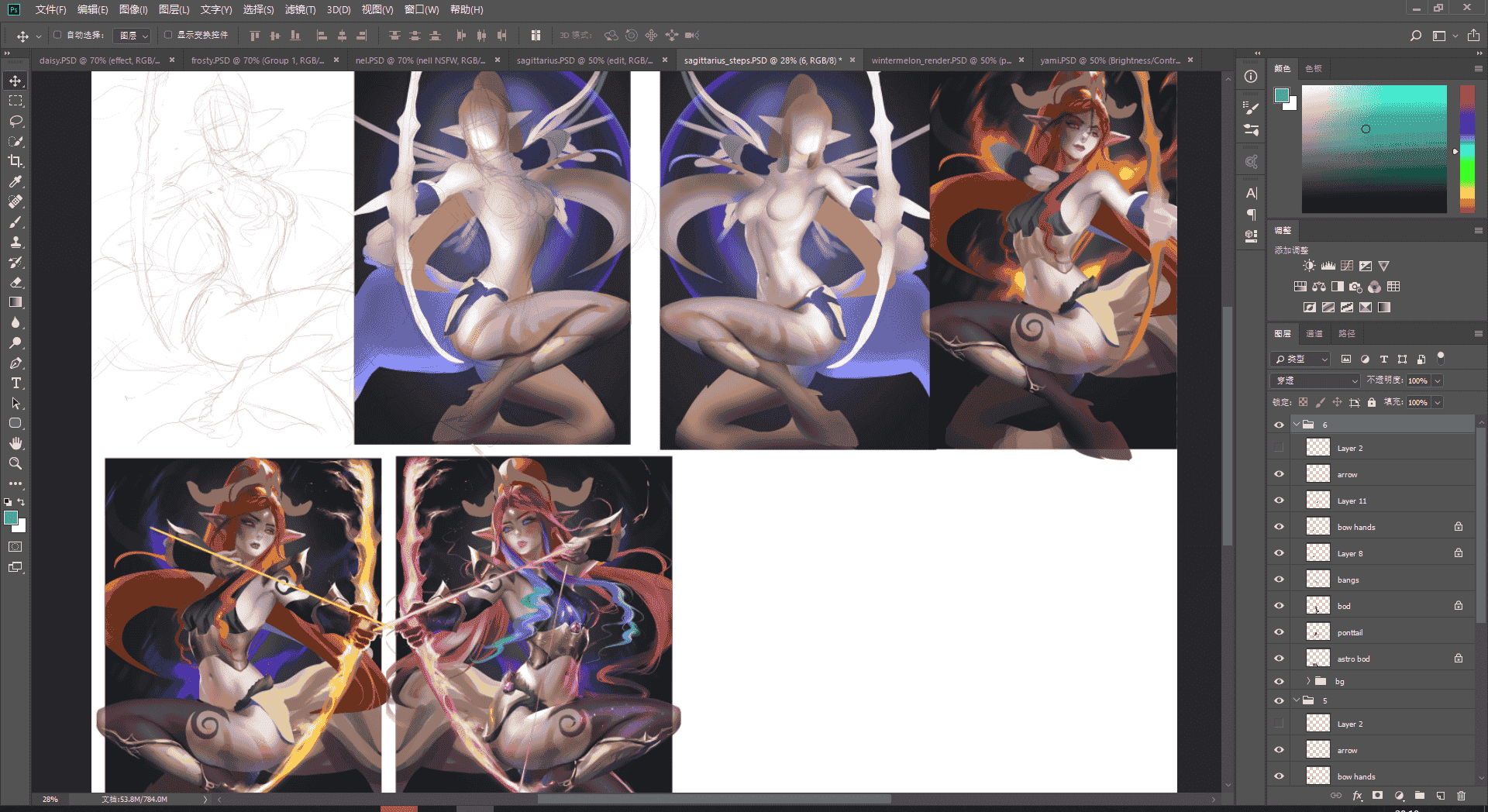Switch to the Paths panel tab
This screenshot has height=812, width=1488.
point(1347,334)
